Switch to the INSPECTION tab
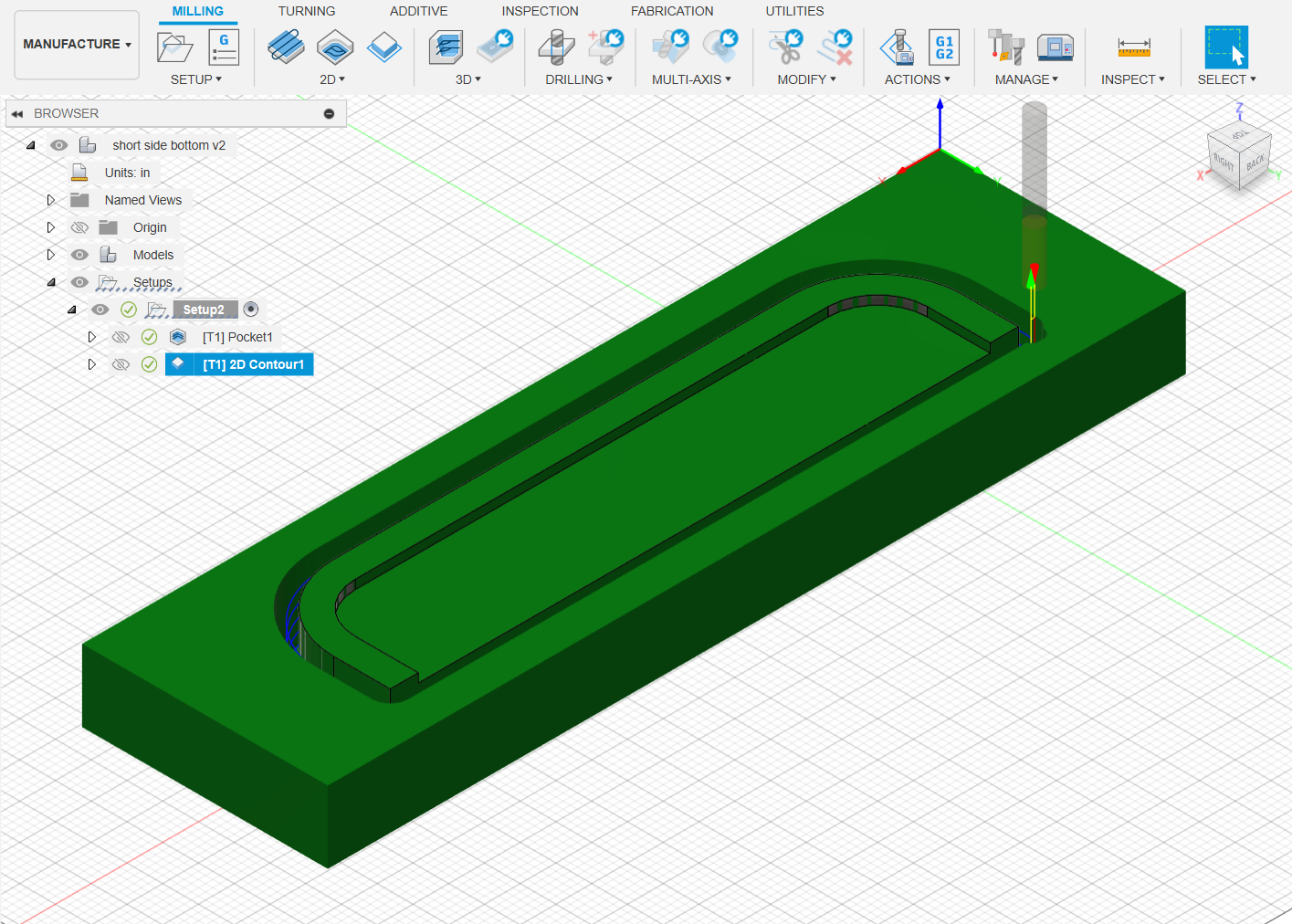This screenshot has width=1292, height=924. pos(540,11)
